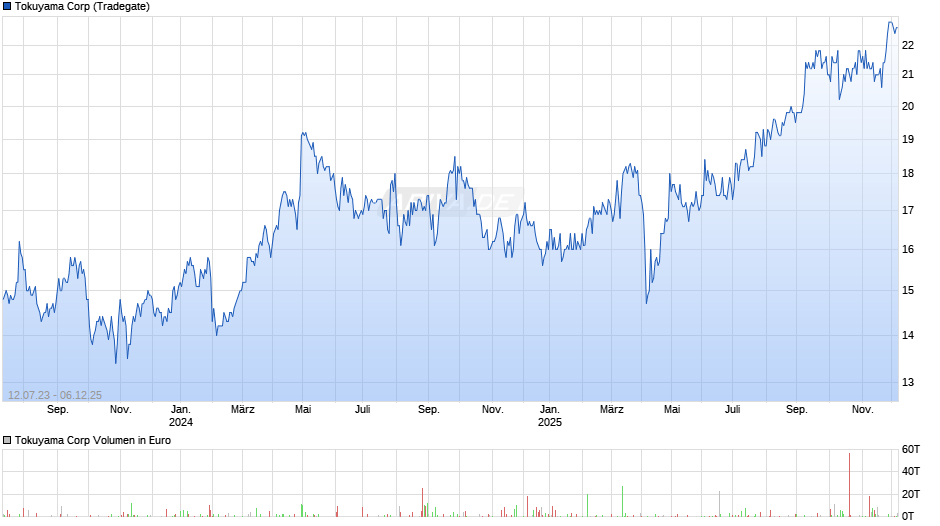This screenshot has height=526, width=940.
Task: Click the volume axis label 0T
Action: [908, 516]
